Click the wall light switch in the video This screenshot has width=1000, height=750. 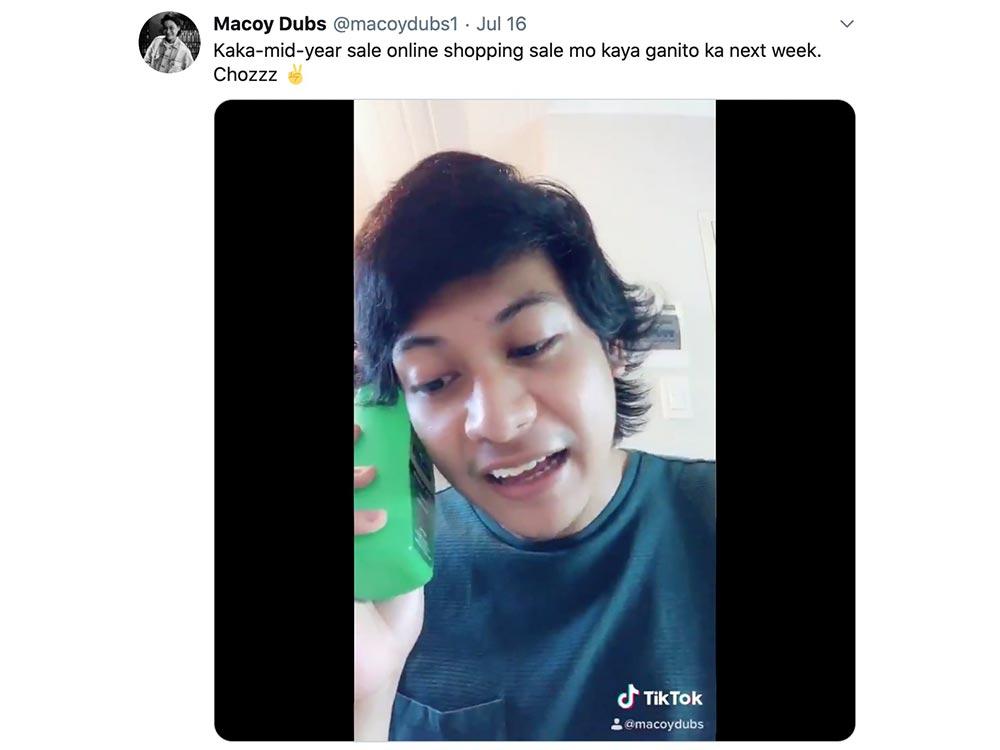(677, 397)
